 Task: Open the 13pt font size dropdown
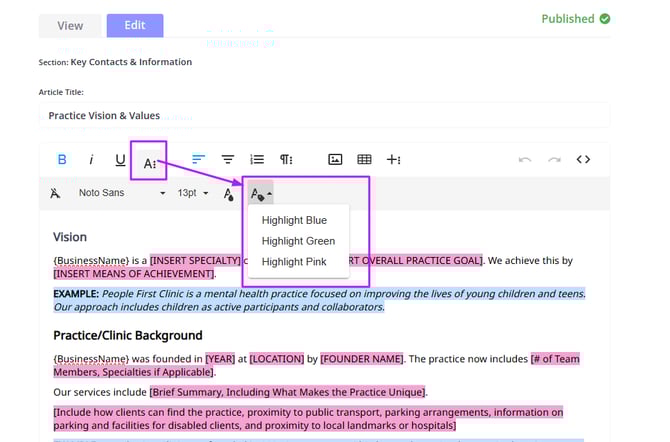[192, 193]
